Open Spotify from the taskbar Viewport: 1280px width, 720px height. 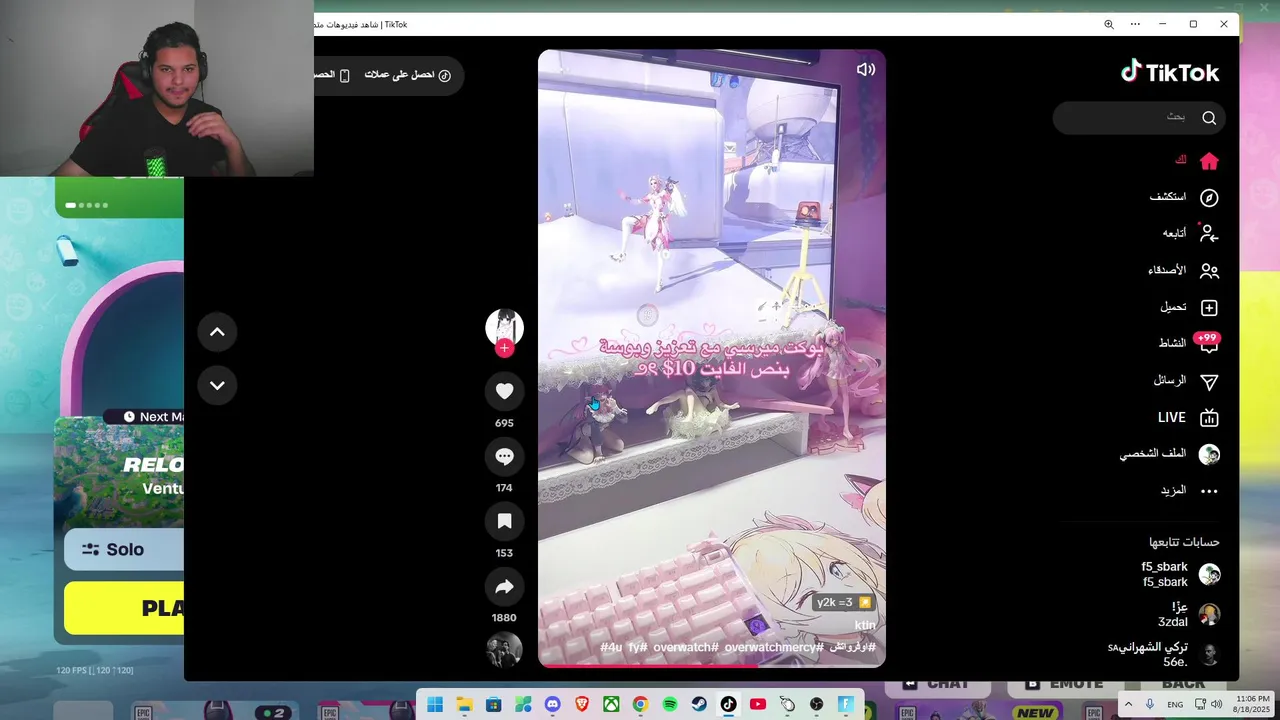pyautogui.click(x=670, y=704)
